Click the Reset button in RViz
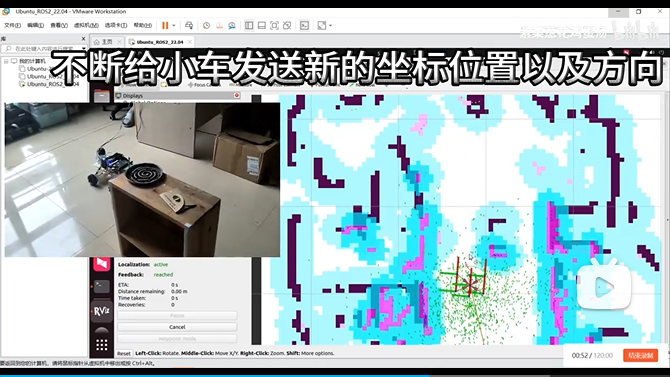 click(124, 353)
